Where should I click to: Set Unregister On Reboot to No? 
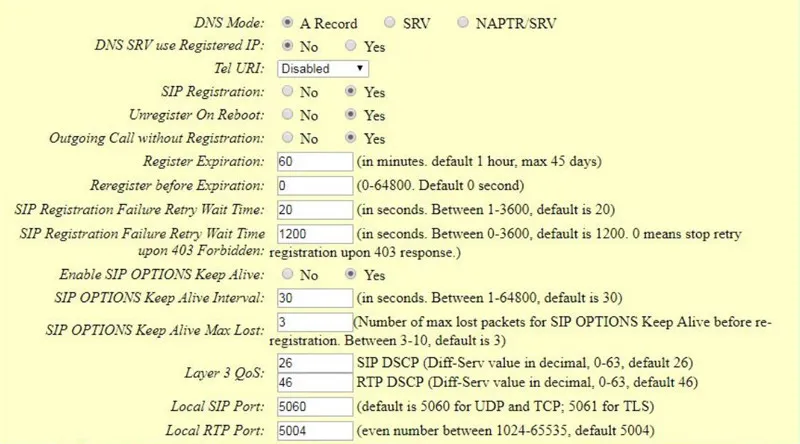point(288,115)
